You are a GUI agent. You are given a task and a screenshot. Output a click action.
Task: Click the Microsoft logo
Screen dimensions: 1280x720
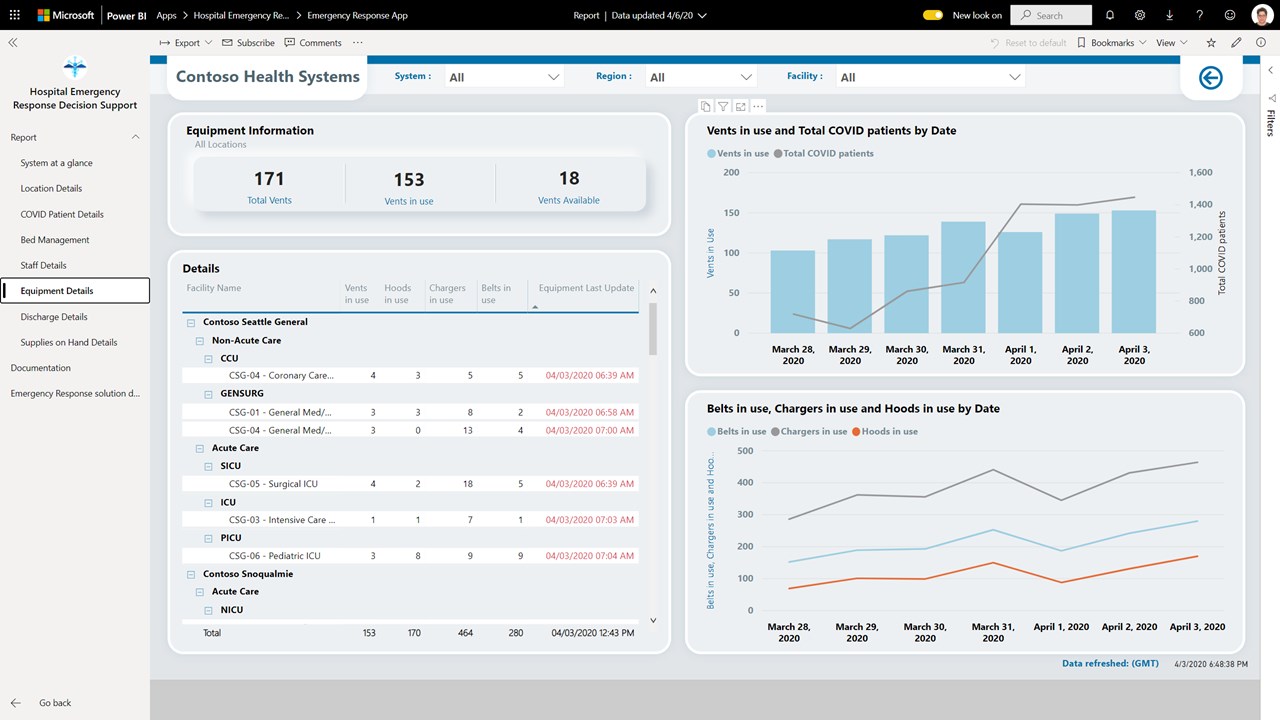[66, 15]
